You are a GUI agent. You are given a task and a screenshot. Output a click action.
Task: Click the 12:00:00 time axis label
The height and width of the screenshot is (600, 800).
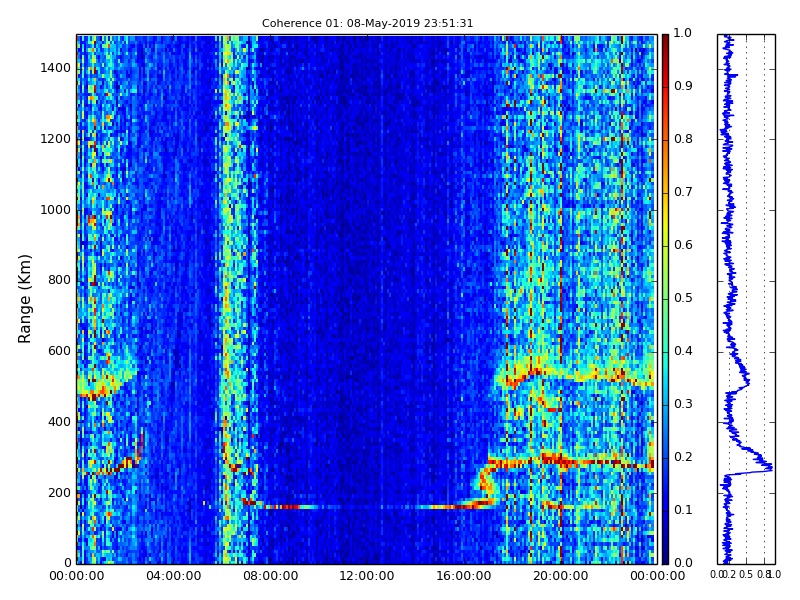coord(367,577)
